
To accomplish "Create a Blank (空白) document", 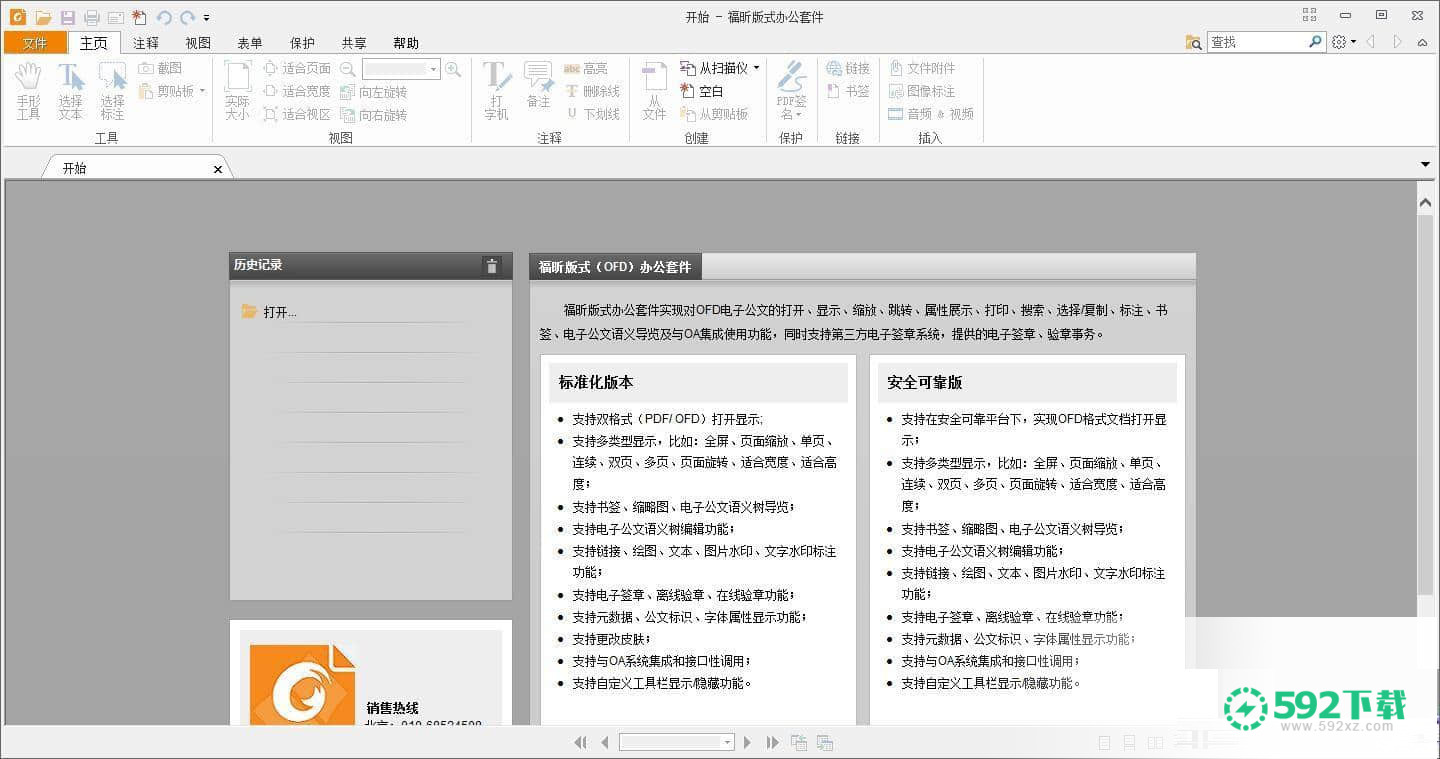I will pyautogui.click(x=701, y=91).
